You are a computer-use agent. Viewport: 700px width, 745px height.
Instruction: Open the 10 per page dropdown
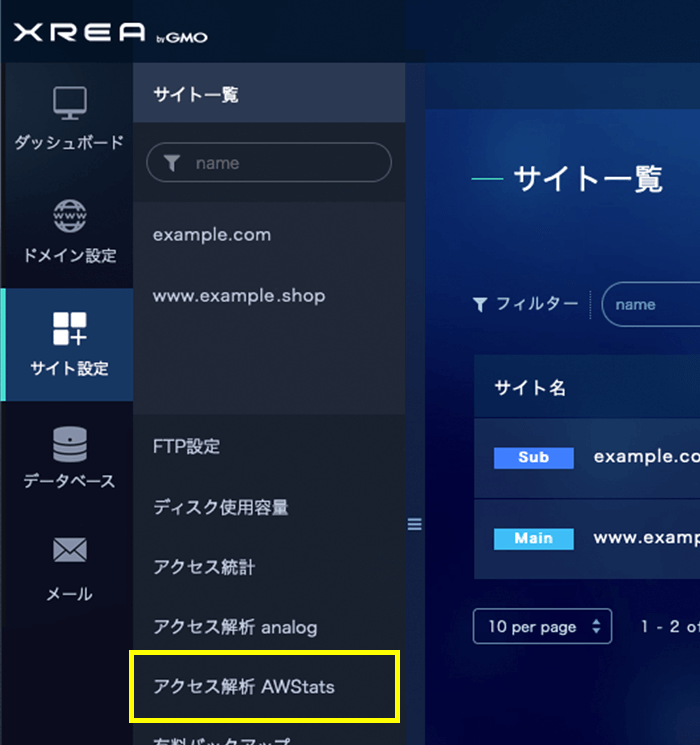[542, 627]
